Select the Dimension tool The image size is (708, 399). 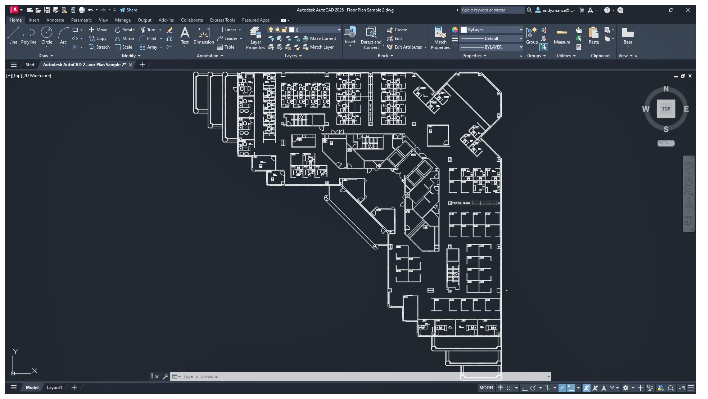tap(204, 35)
